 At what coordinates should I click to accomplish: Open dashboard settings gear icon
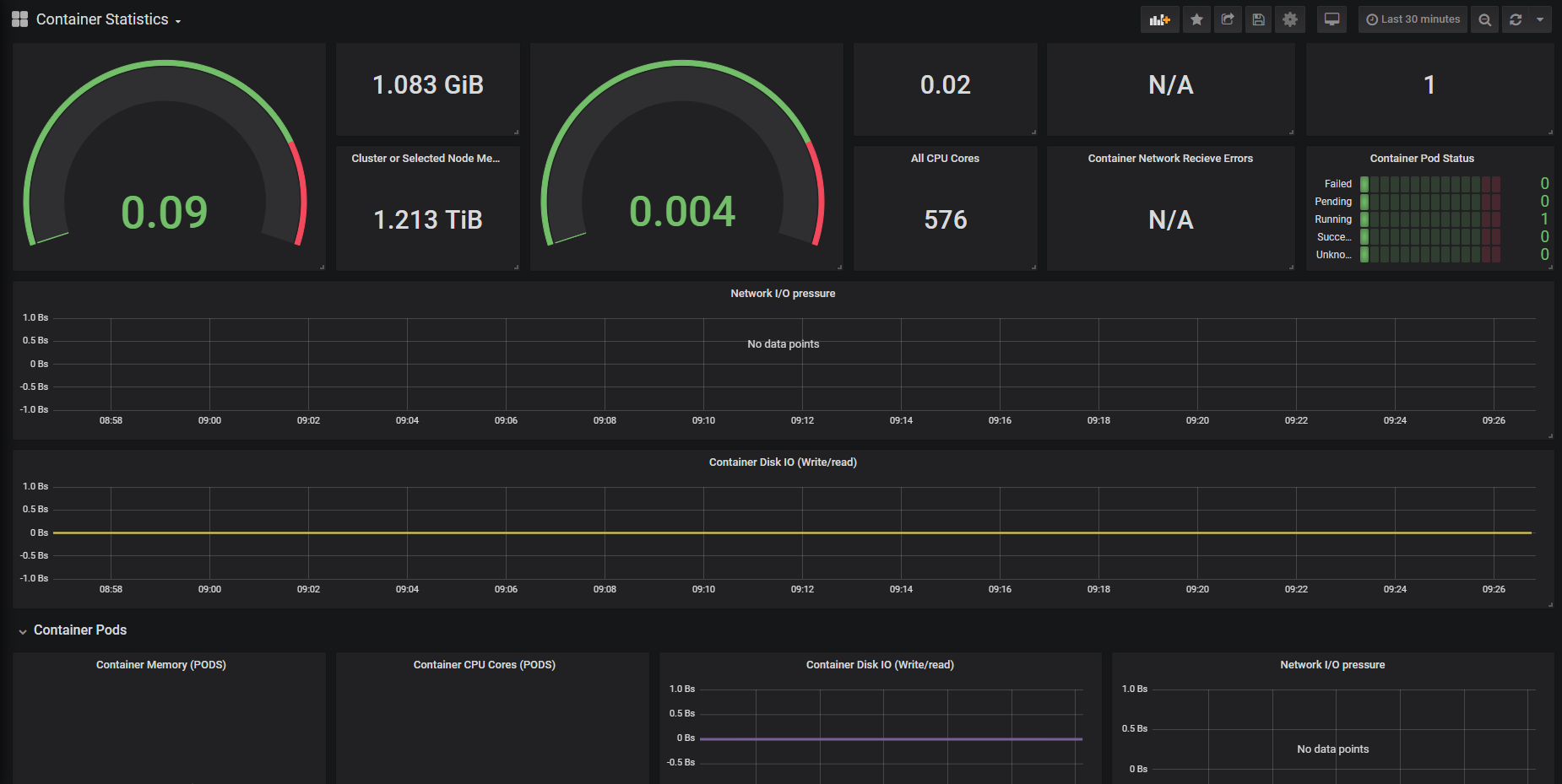coord(1289,19)
